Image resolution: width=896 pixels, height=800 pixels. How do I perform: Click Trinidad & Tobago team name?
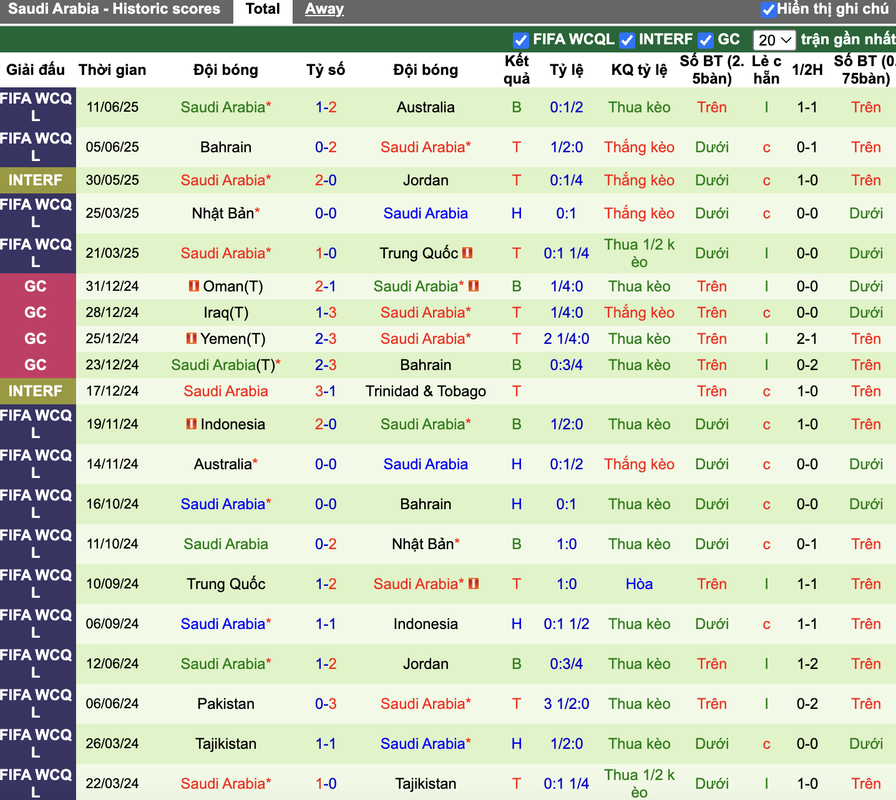click(x=426, y=391)
